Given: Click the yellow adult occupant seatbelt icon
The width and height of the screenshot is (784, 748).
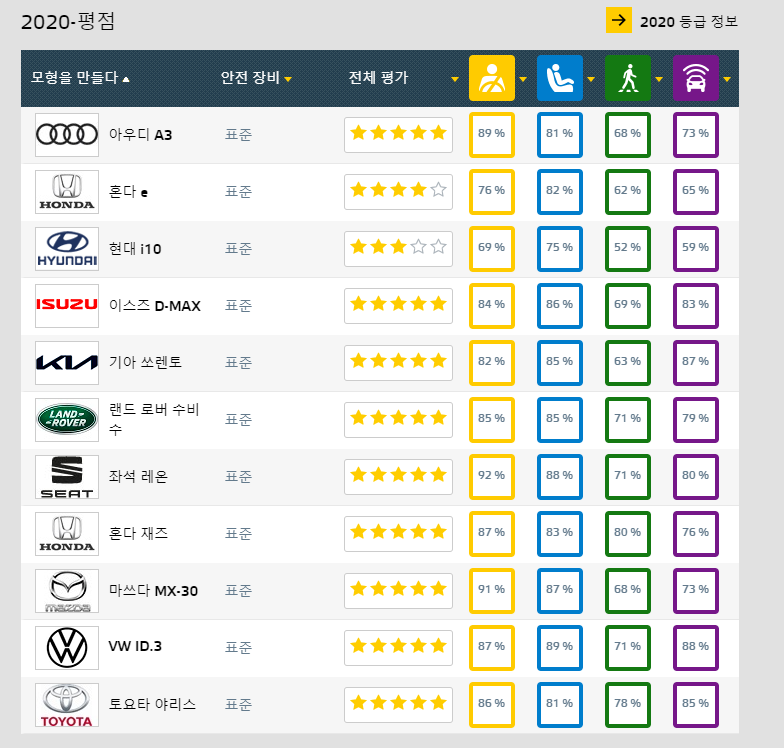Looking at the screenshot, I should pyautogui.click(x=492, y=78).
